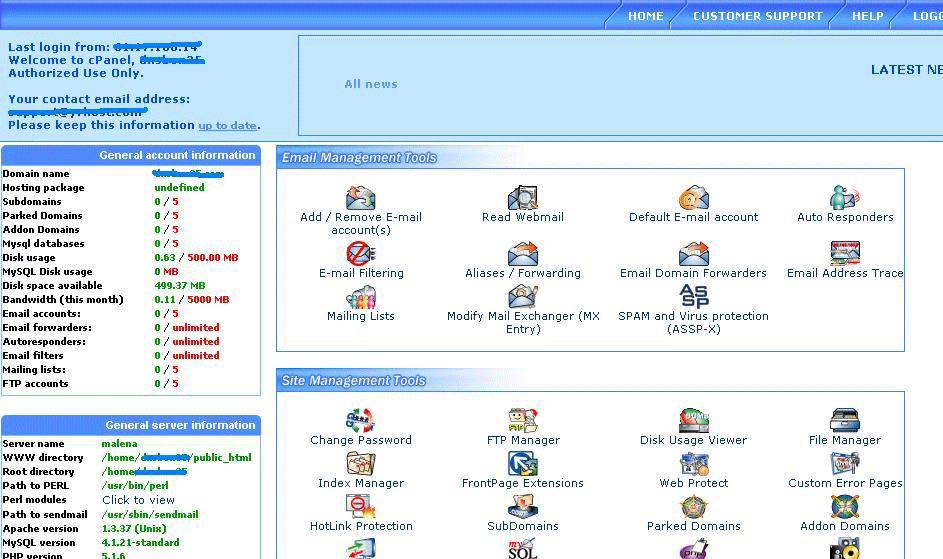Click the 'FTP Manager' text label

coord(523,440)
